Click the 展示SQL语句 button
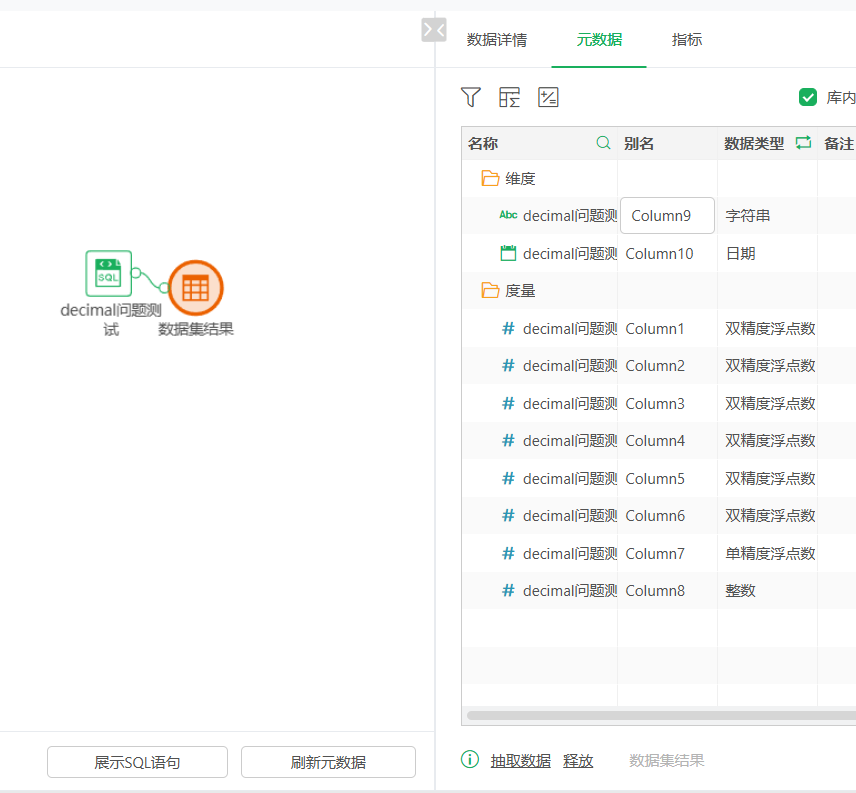Viewport: 856px width, 793px height. (x=137, y=762)
